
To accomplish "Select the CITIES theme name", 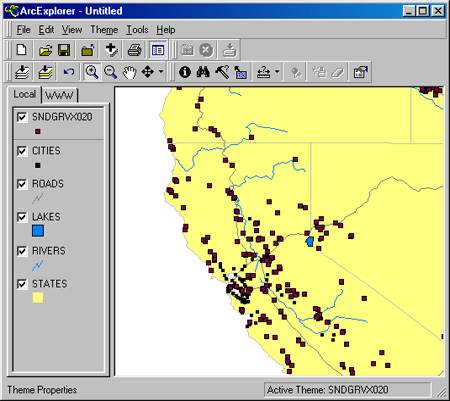I will point(46,151).
